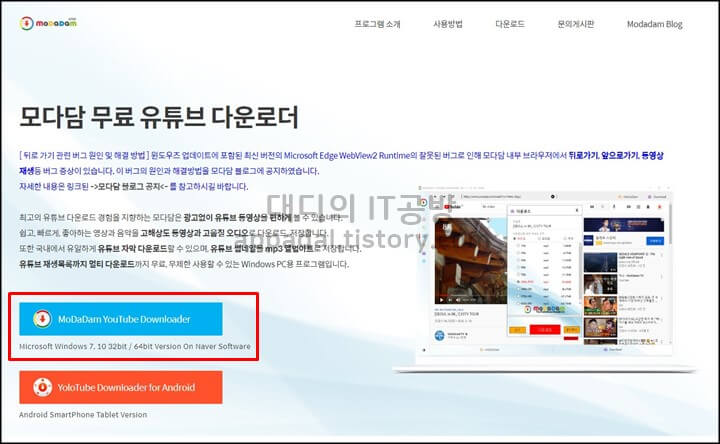Click Android SmartPhone Tablet Version text
Viewport: 720px width, 444px height.
[x=83, y=414]
